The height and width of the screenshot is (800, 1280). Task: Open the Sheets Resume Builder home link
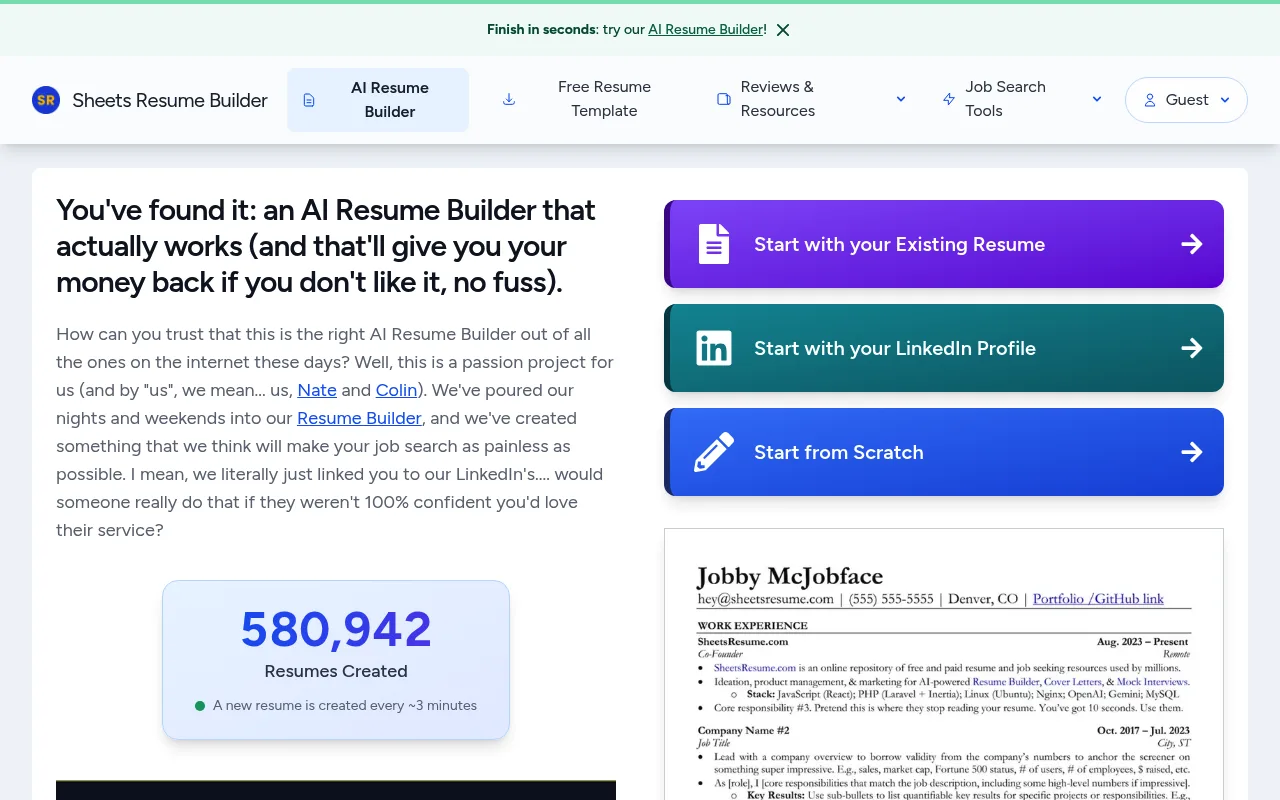tap(150, 100)
